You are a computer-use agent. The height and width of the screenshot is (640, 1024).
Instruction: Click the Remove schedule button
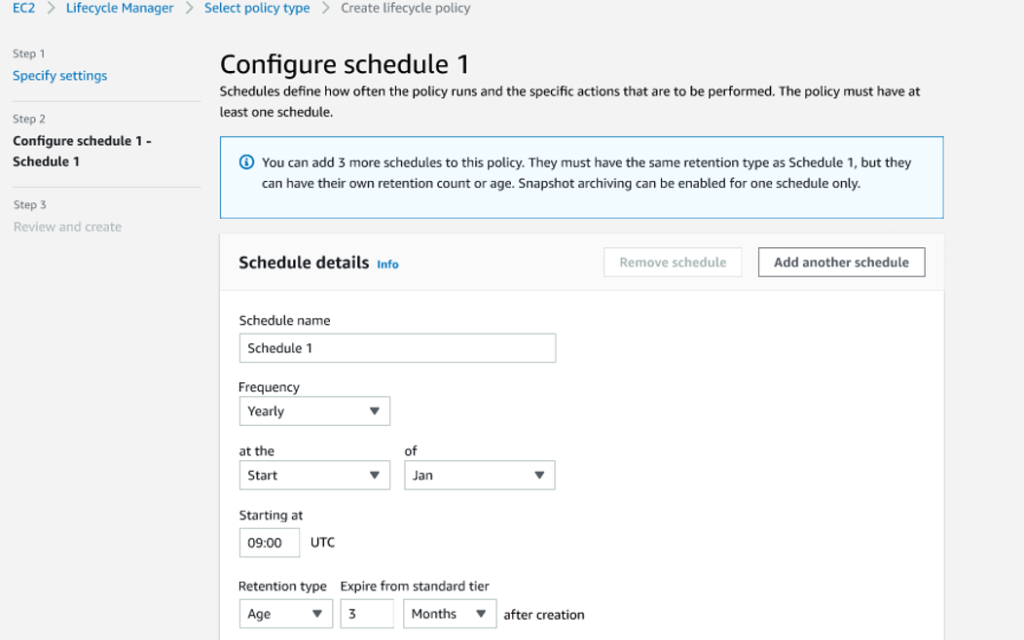tap(672, 262)
